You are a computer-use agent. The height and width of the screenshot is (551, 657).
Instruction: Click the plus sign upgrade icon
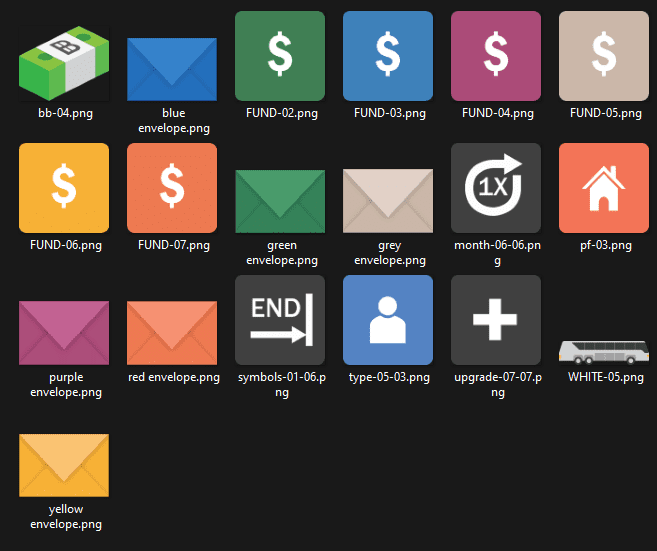496,320
